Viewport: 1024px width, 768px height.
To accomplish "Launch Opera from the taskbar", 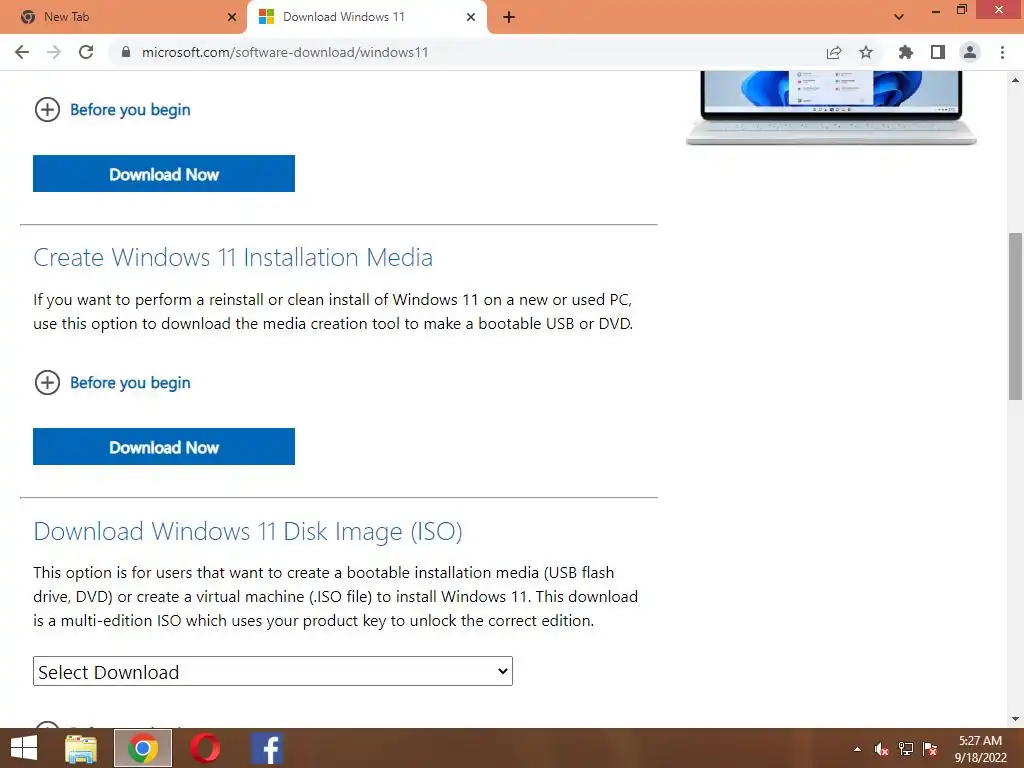I will pyautogui.click(x=205, y=748).
